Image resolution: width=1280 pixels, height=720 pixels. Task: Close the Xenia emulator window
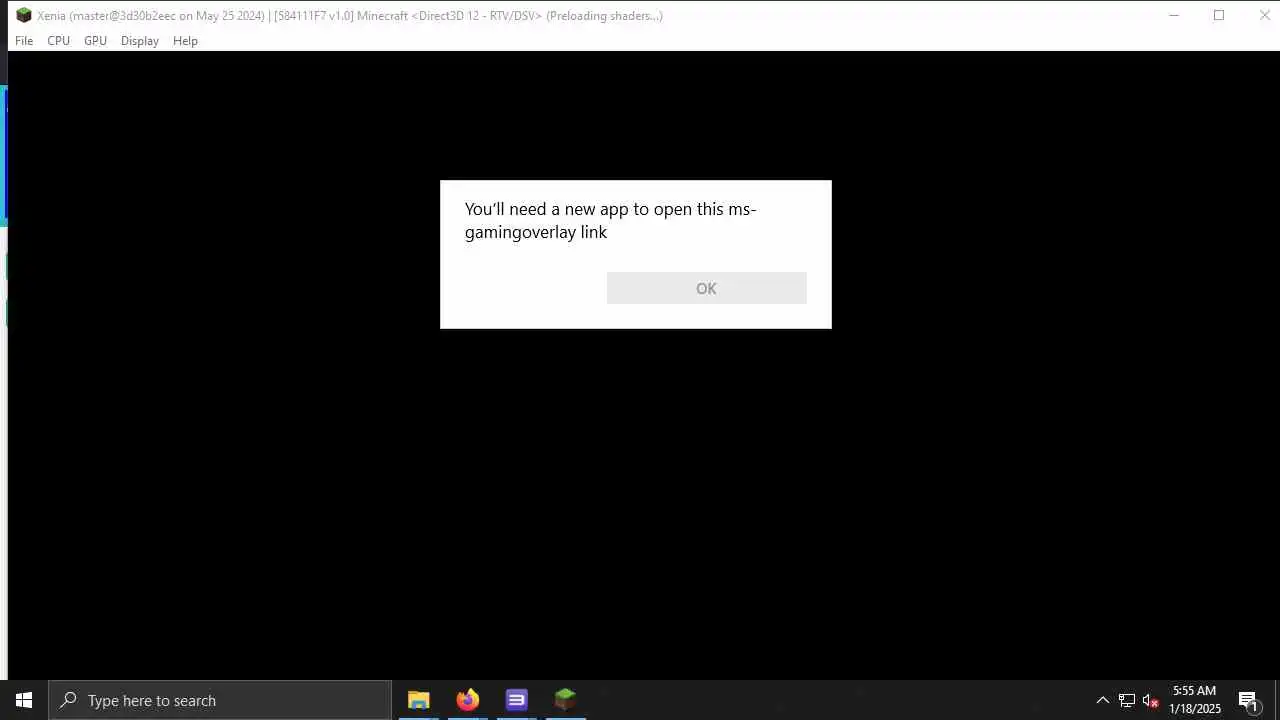pyautogui.click(x=1264, y=15)
